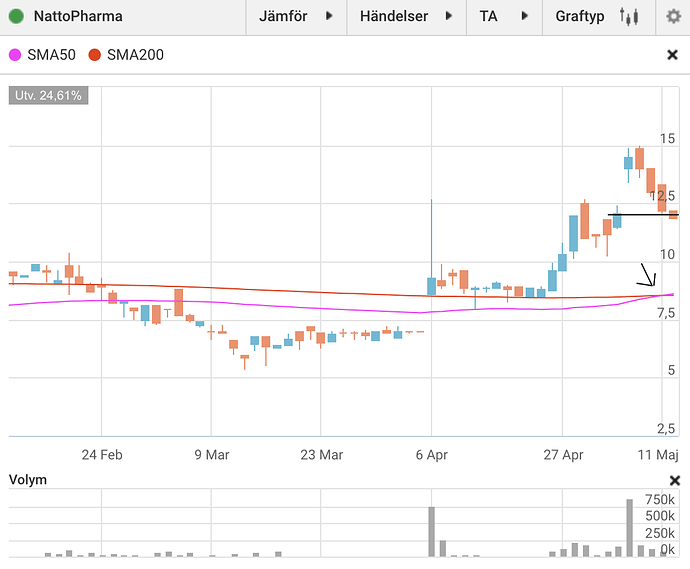Click the 7,5 price axis label
Image resolution: width=690 pixels, height=569 pixels.
(666, 313)
